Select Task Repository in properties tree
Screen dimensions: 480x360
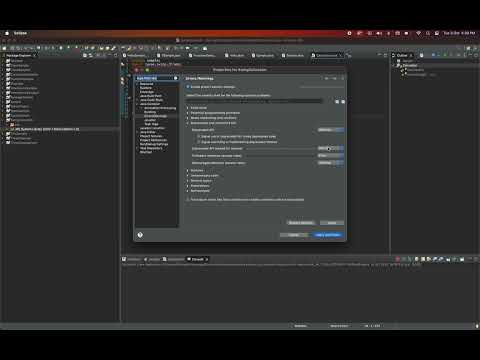151,148
